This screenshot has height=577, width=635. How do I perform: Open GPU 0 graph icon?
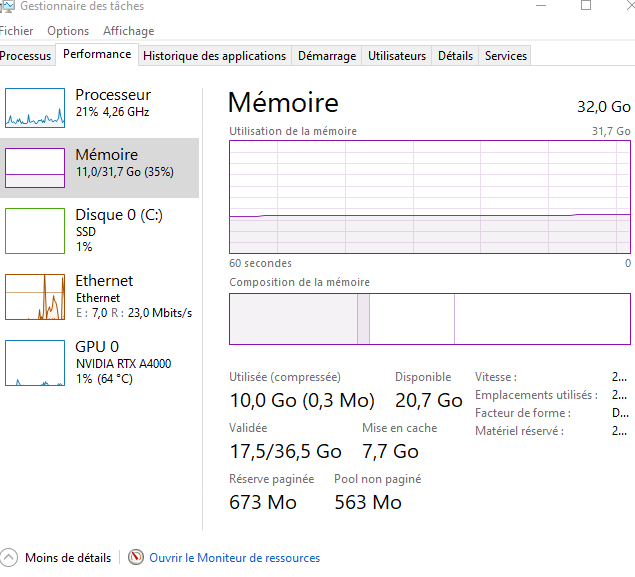point(35,362)
